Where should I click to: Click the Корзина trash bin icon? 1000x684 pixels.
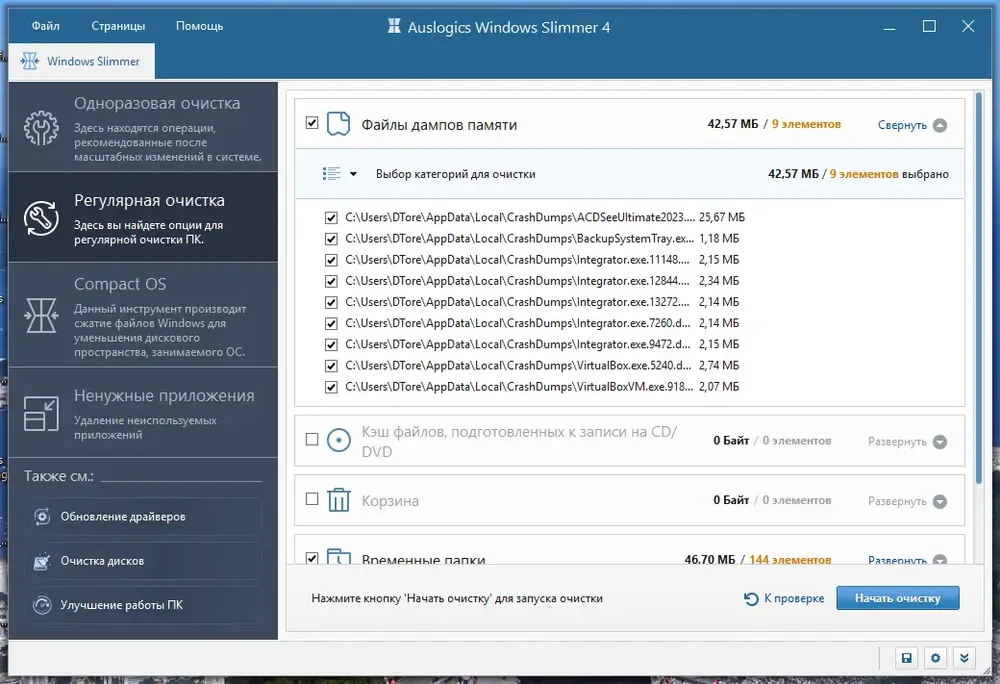point(339,500)
